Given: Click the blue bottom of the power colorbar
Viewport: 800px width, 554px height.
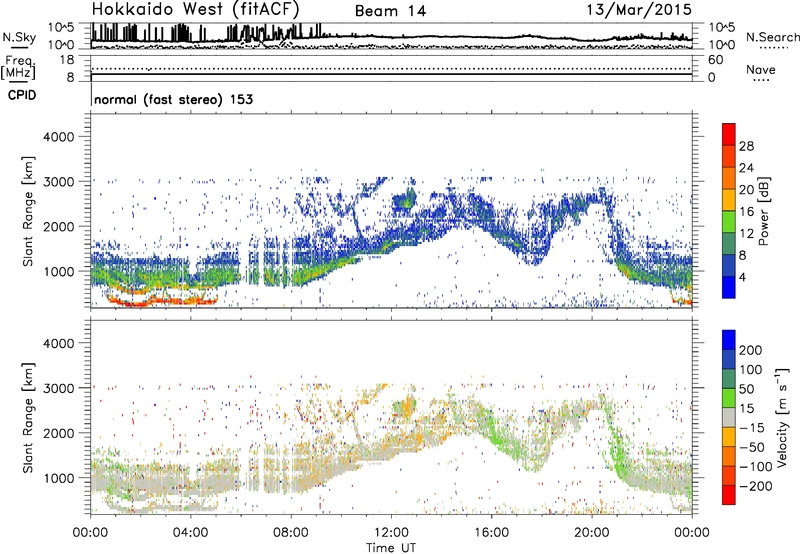Looking at the screenshot, I should (729, 287).
